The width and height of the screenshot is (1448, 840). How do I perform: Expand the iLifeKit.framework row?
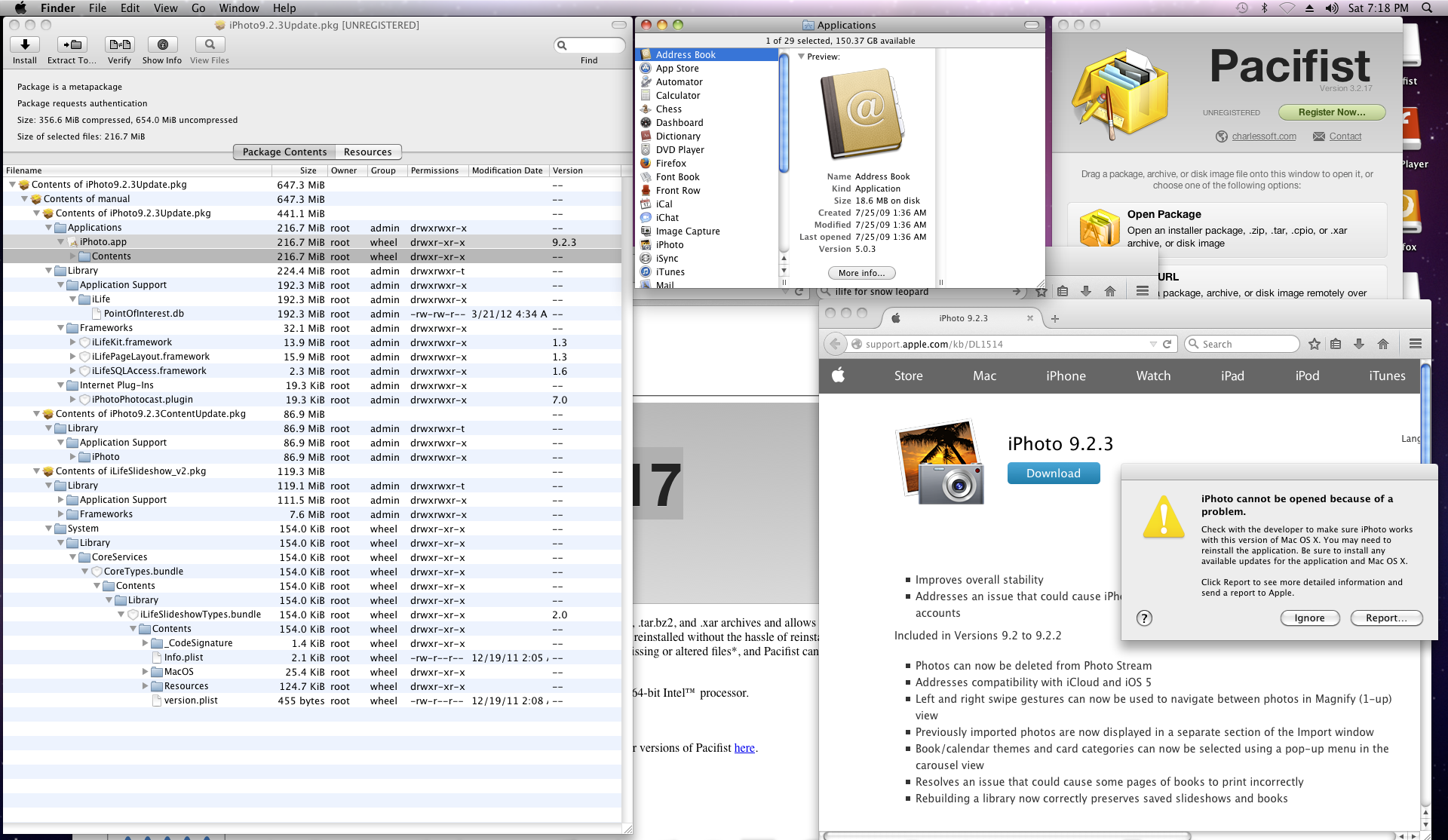coord(73,342)
